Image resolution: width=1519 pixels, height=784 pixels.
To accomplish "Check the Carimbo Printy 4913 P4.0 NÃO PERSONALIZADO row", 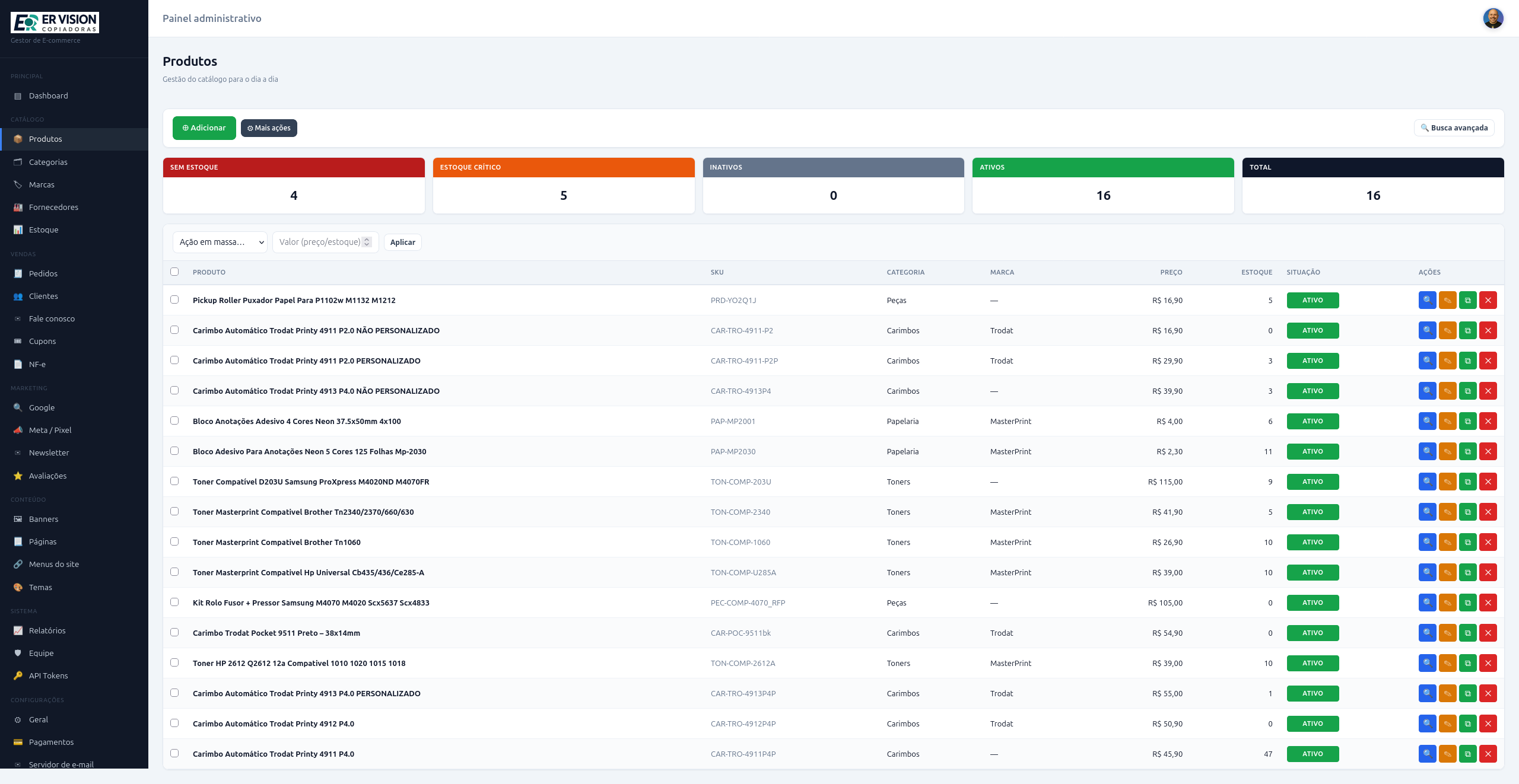I will point(174,390).
